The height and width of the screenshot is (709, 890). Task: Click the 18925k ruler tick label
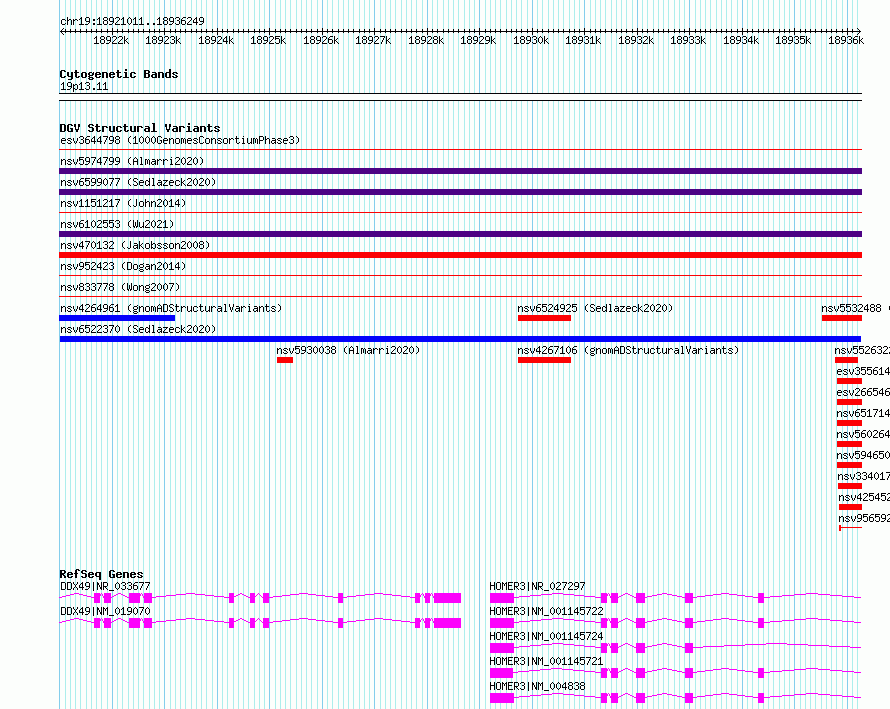coord(268,40)
